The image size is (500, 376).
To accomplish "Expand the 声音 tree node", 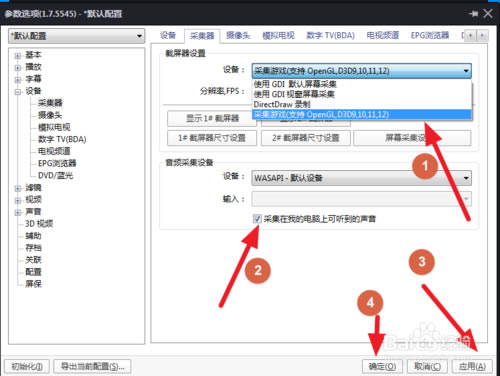I will (x=18, y=212).
